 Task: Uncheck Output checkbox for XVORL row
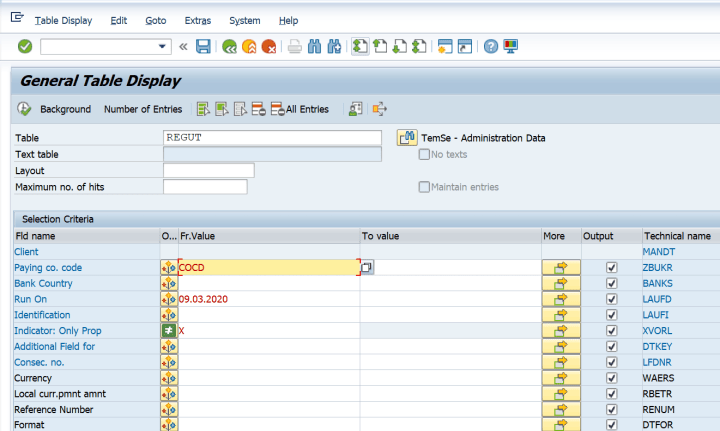tap(612, 330)
